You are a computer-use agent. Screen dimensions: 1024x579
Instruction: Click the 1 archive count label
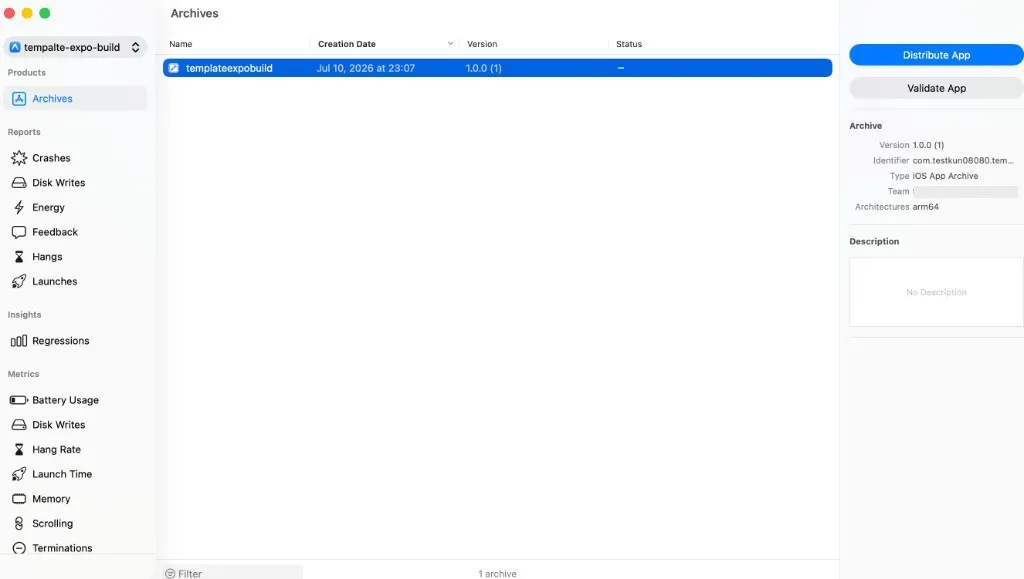(497, 574)
